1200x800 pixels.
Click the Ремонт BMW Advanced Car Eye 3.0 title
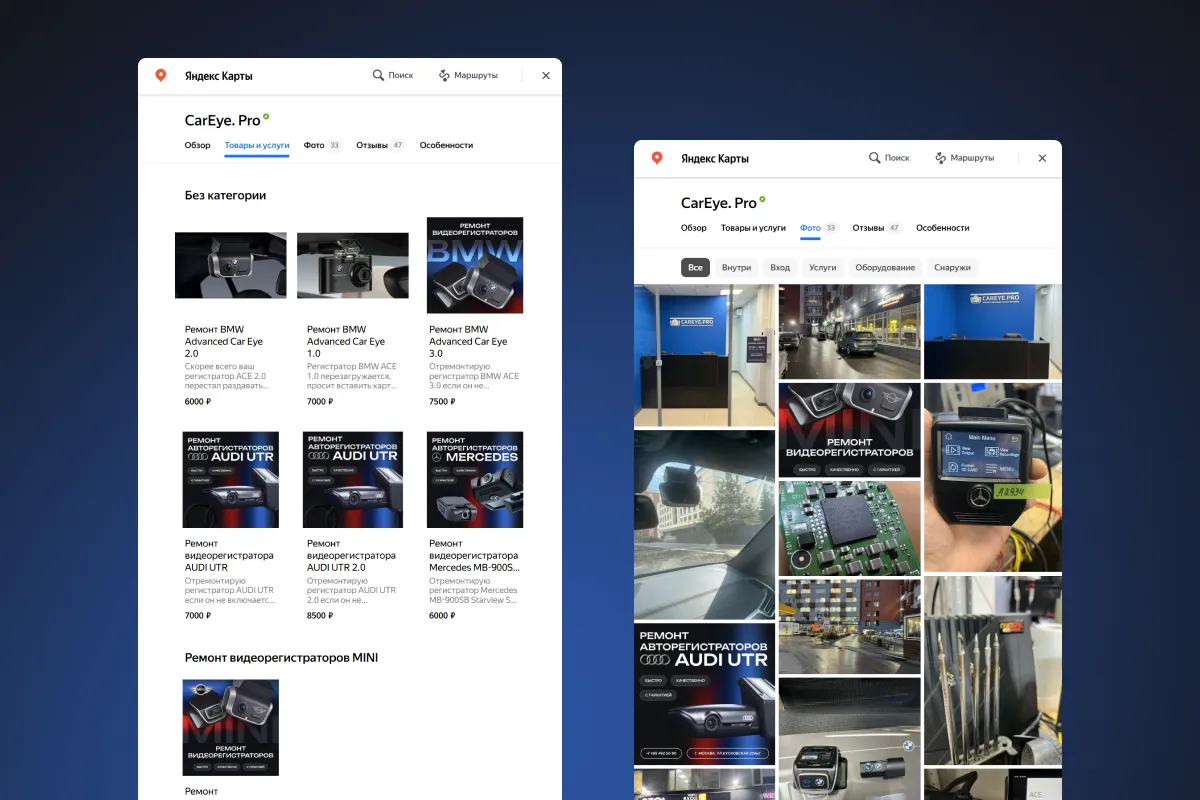pyautogui.click(x=468, y=341)
